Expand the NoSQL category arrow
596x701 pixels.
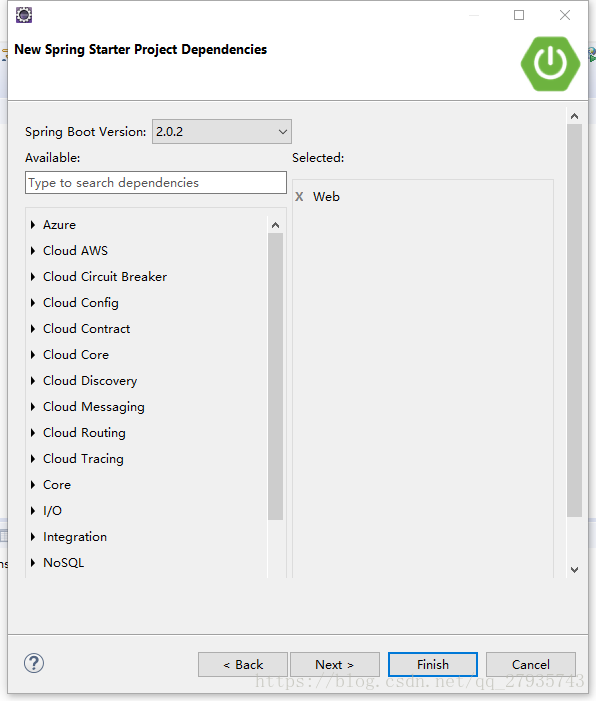(x=33, y=562)
